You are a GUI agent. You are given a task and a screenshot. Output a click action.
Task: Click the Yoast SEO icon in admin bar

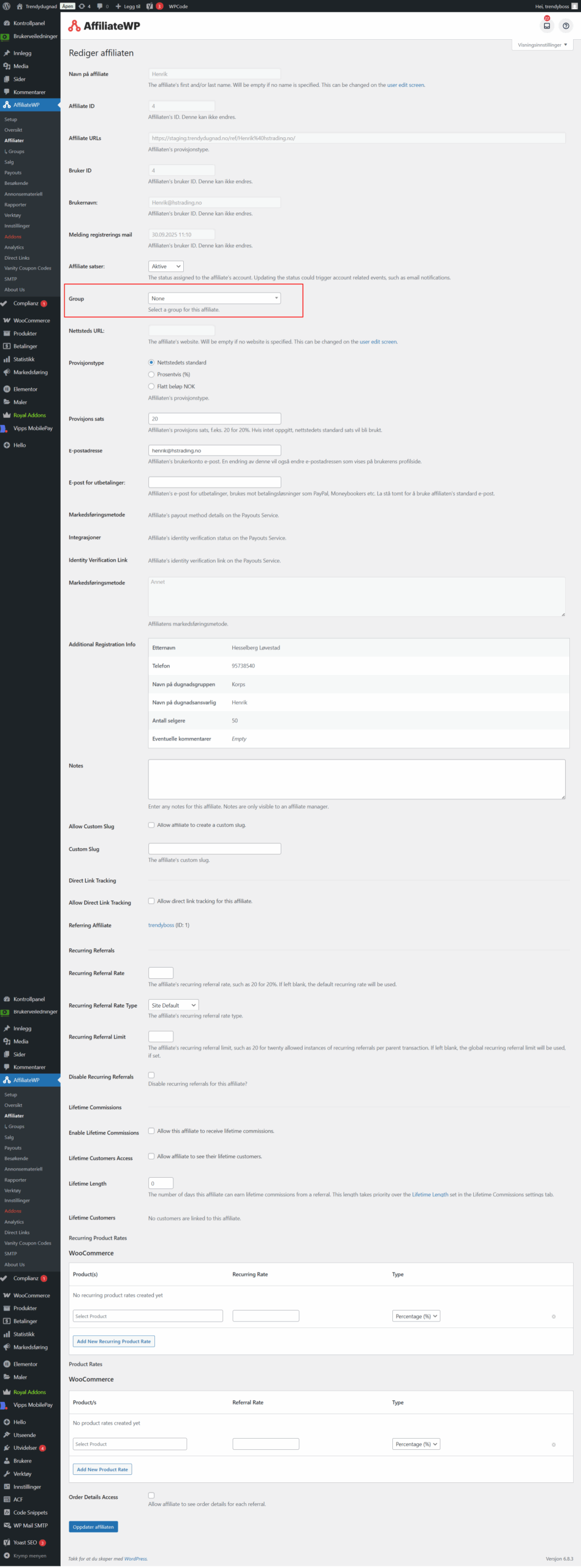pyautogui.click(x=150, y=6)
